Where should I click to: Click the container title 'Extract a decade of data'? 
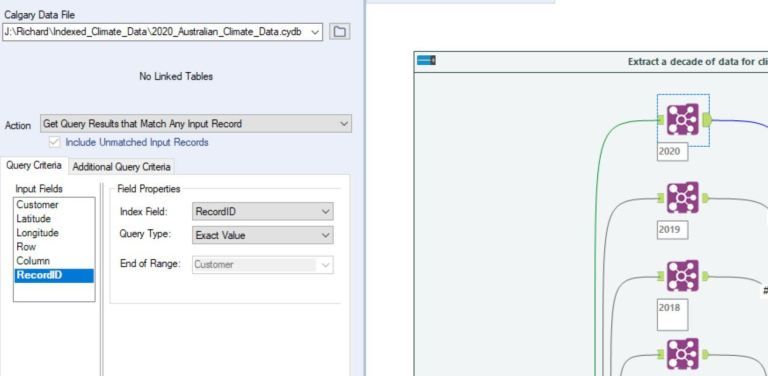[x=697, y=62]
